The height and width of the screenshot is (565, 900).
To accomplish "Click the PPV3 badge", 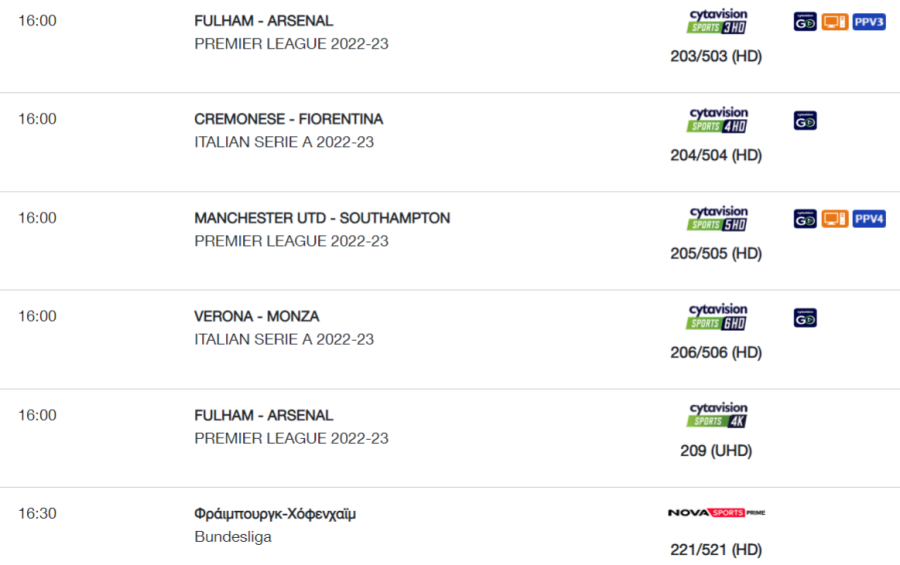I will (x=869, y=22).
